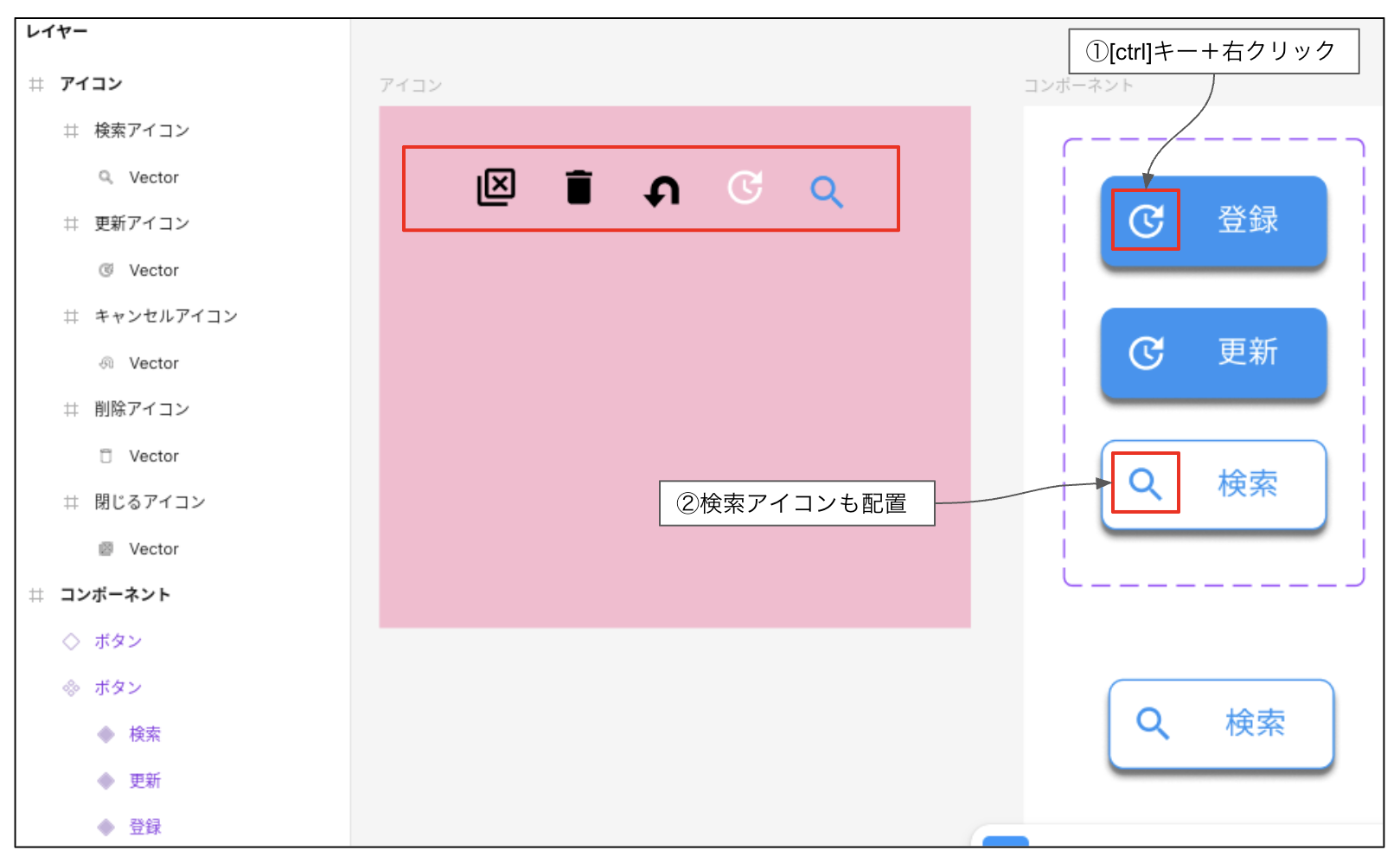Select the 閉じるアイコン layer row
1400x863 pixels.
click(x=150, y=502)
